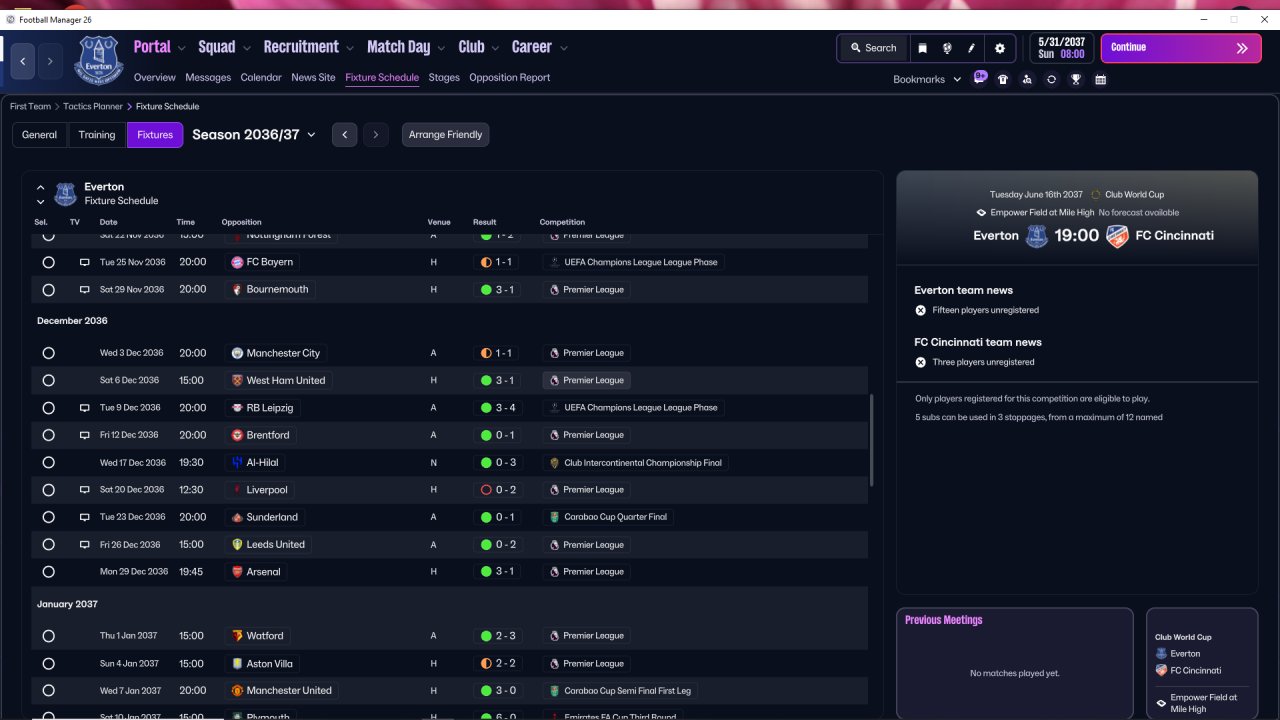Click the shirt icon in bookmarks bar
The image size is (1280, 720).
click(x=1003, y=79)
